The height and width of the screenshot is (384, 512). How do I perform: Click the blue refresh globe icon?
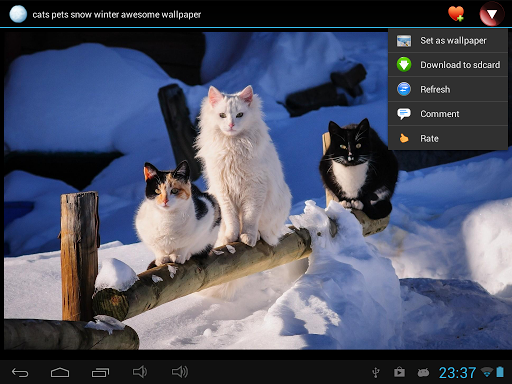coord(404,89)
